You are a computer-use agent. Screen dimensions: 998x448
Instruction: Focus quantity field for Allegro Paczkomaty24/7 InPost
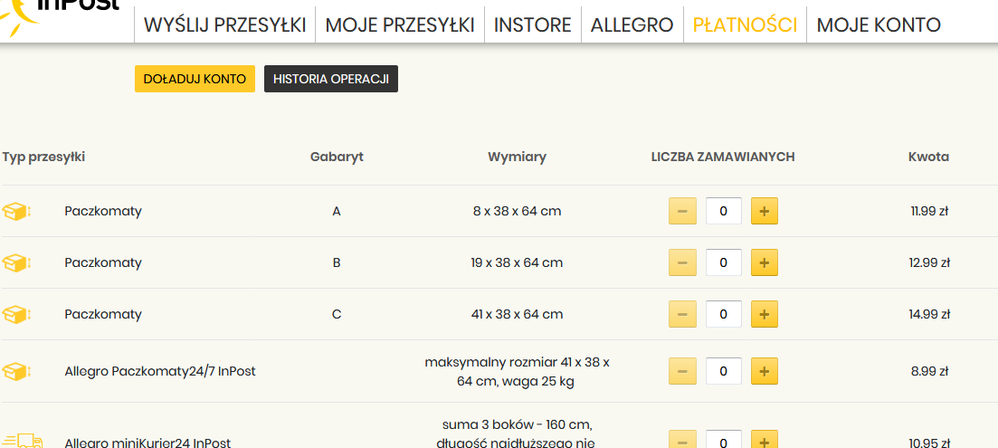click(x=724, y=371)
